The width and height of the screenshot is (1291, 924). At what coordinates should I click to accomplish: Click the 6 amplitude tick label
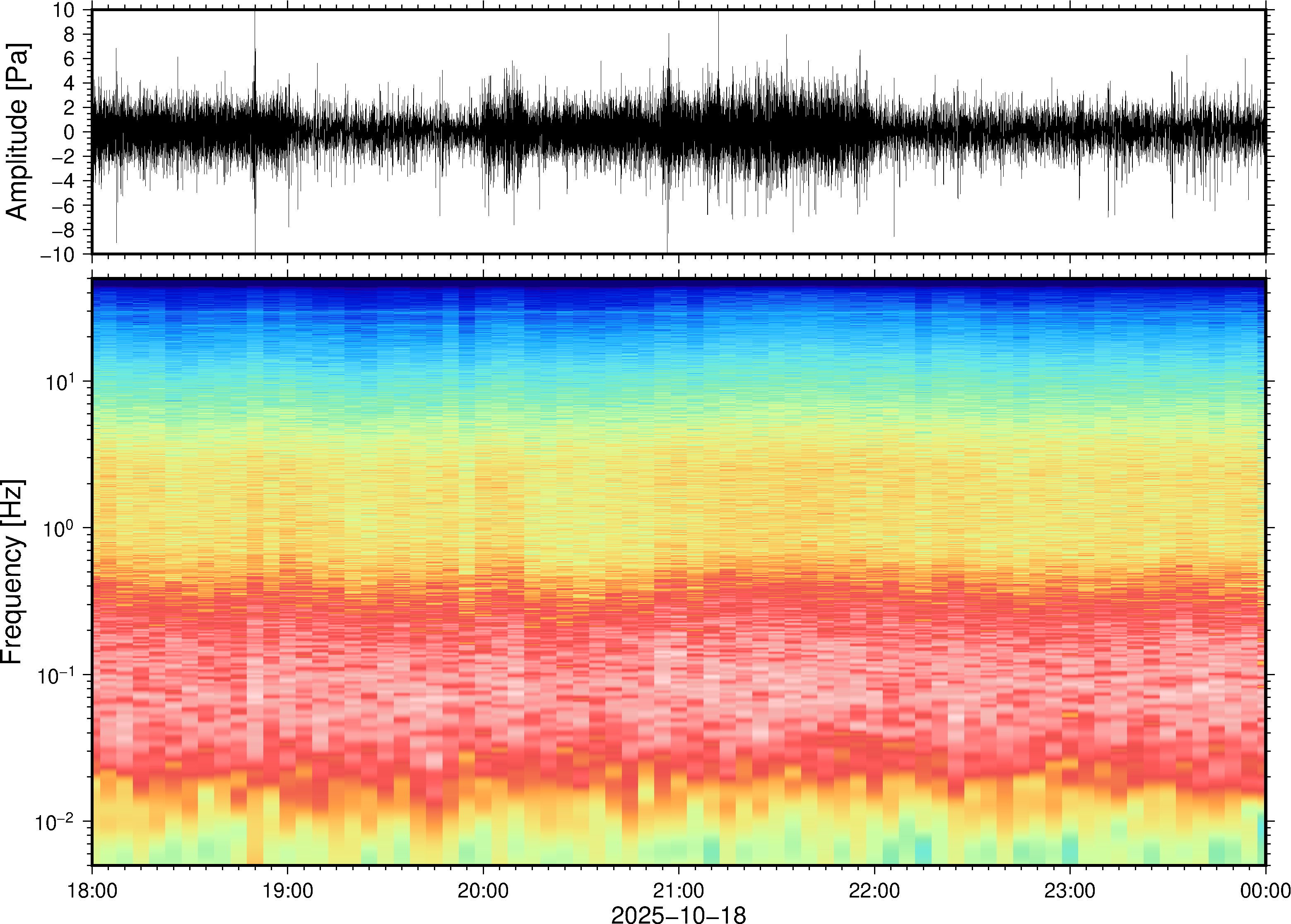(69, 59)
